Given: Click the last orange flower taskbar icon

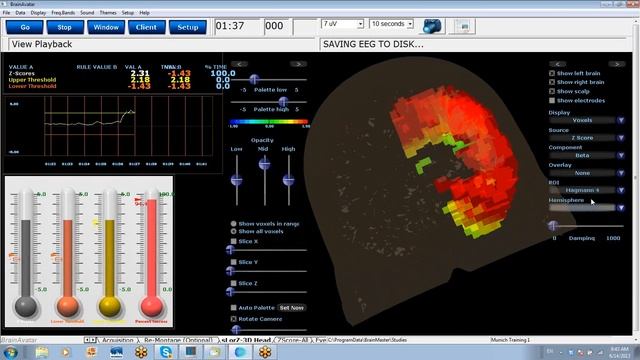Looking at the screenshot, I should point(265,351).
